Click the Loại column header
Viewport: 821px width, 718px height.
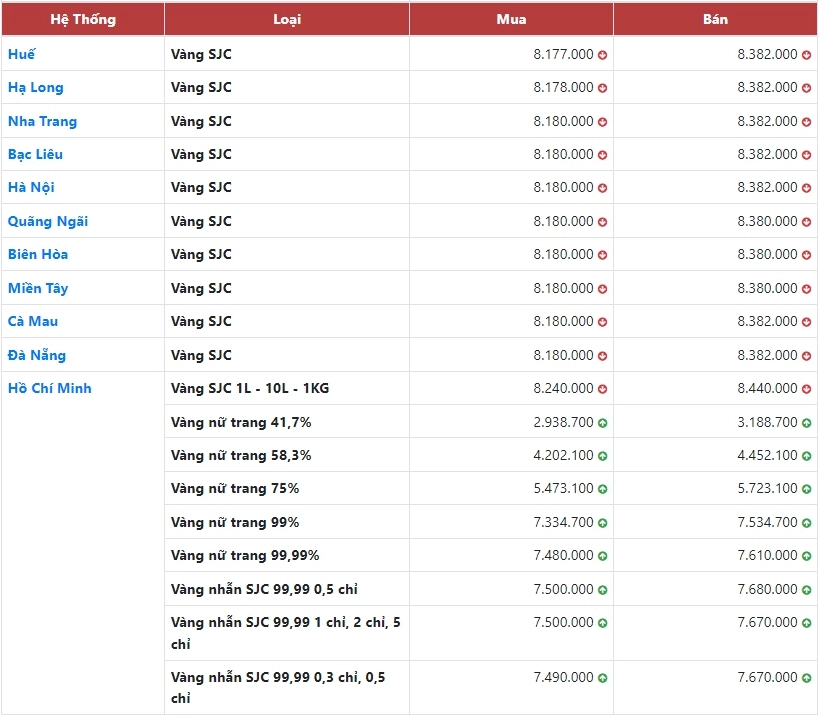tap(287, 19)
